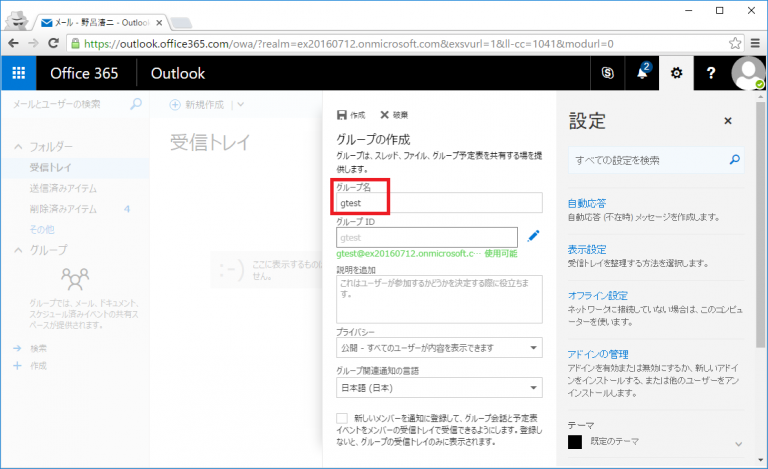Click the discard (破棄) button
This screenshot has height=469, width=768.
coord(394,115)
